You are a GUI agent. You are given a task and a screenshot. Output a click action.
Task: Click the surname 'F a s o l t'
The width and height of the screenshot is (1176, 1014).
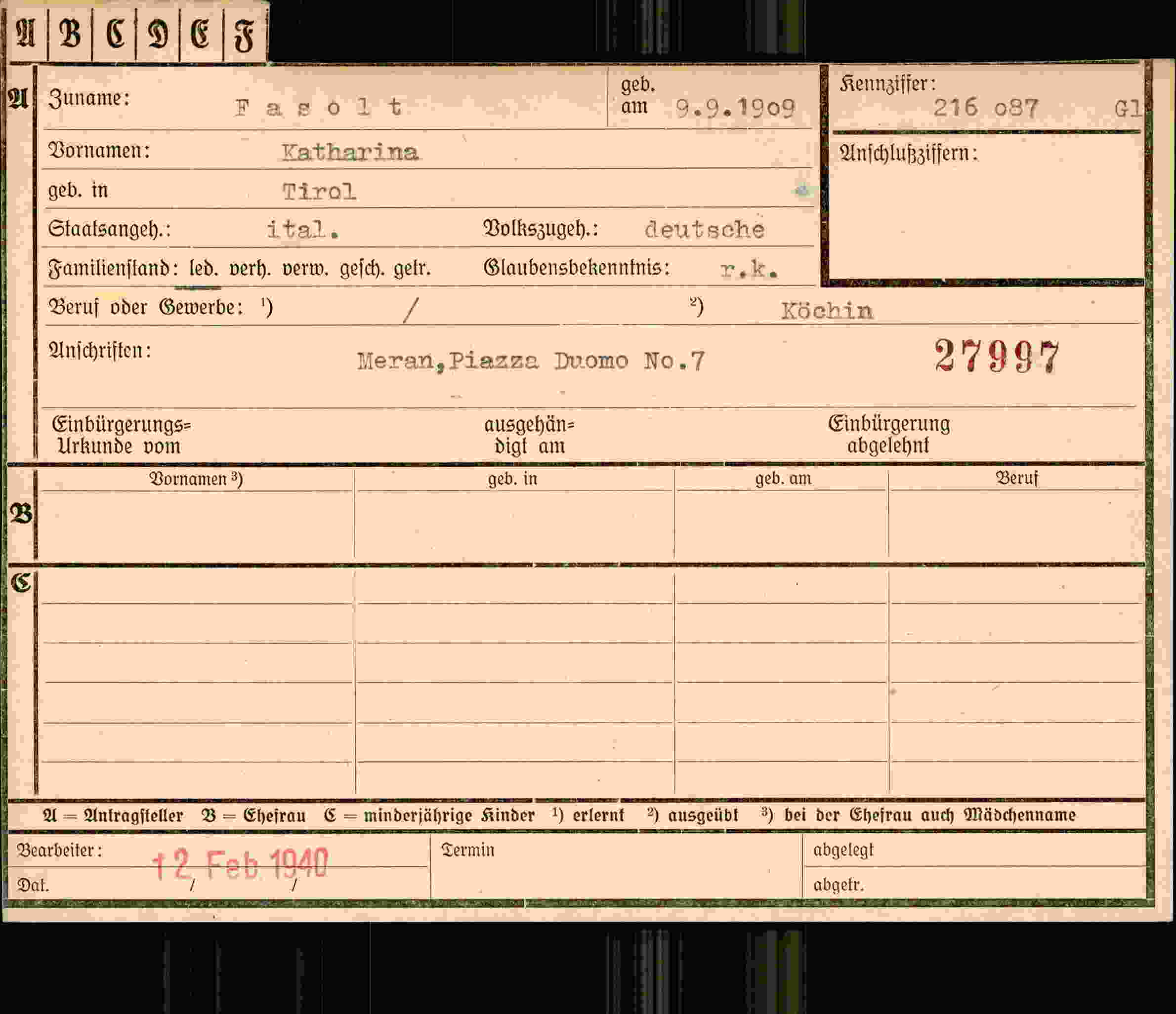[x=319, y=107]
